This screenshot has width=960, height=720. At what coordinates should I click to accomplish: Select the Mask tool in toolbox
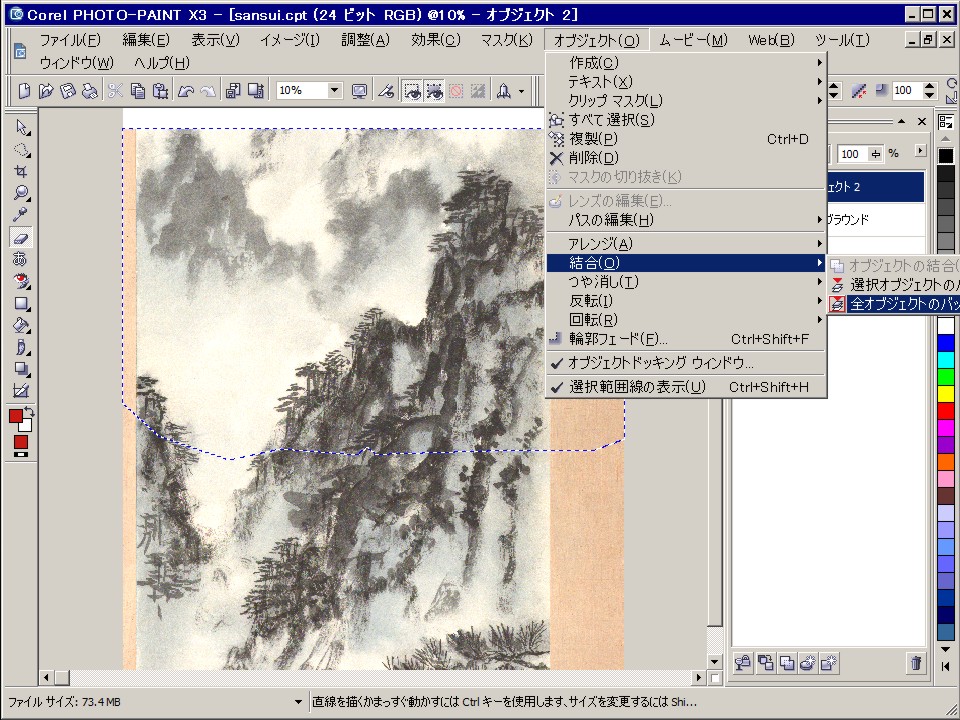(21, 149)
